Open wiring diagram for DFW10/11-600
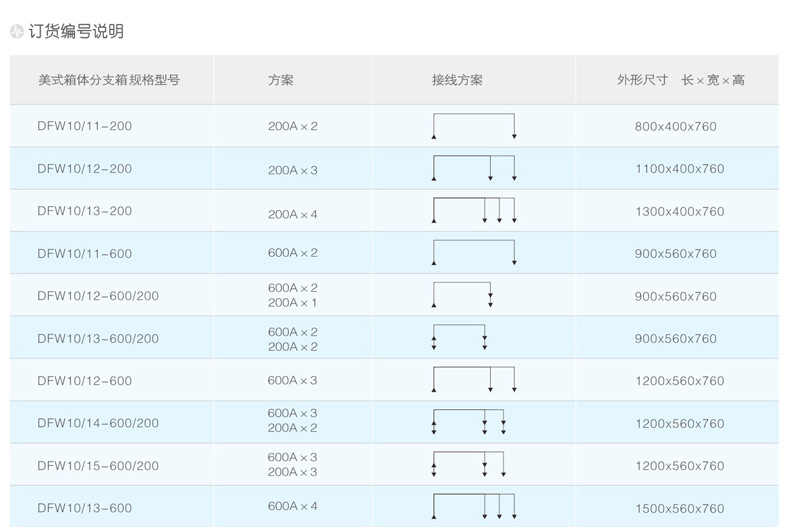Viewport: 790px width, 527px height. [474, 252]
